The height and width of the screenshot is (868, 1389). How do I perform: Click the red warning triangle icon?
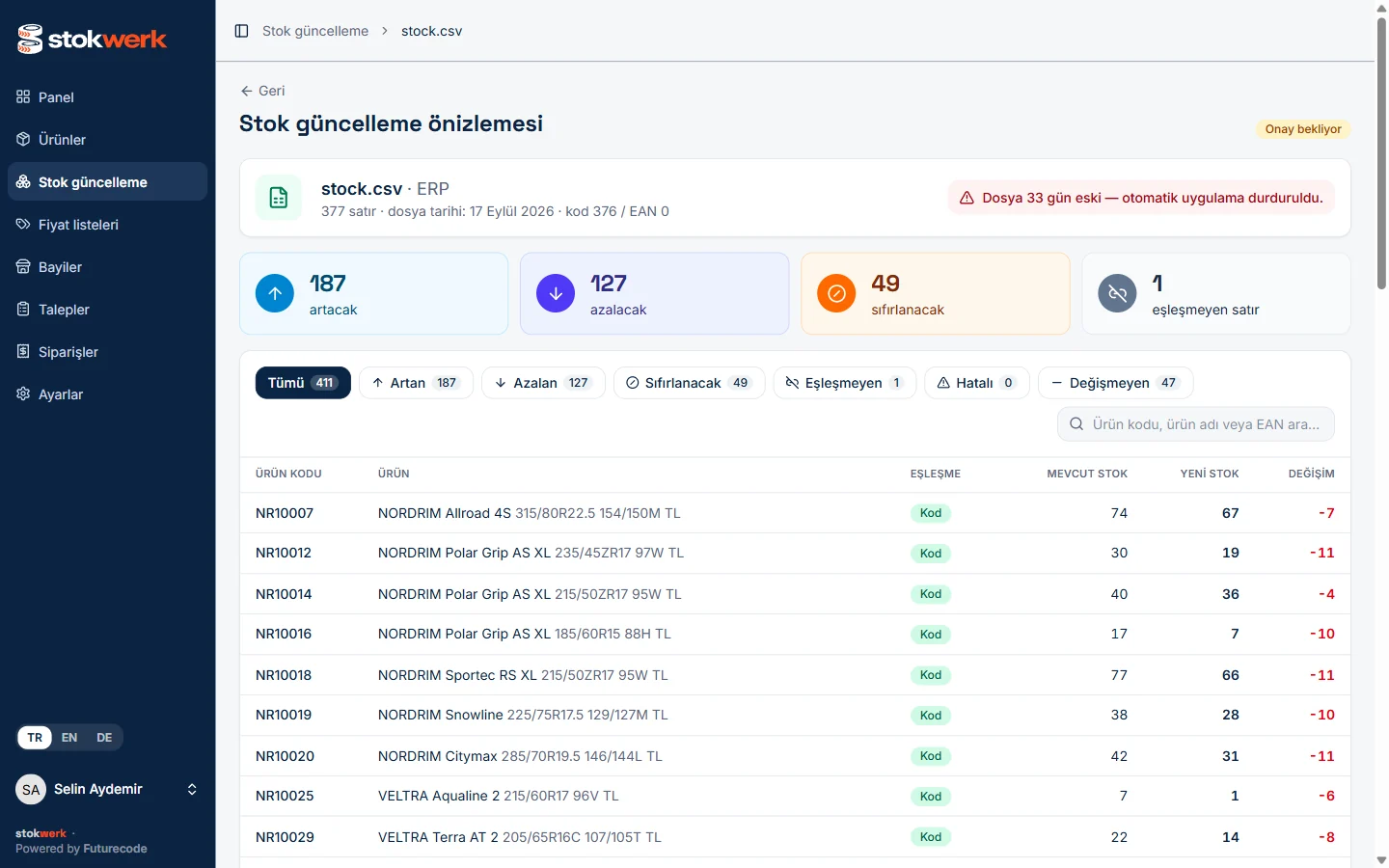point(967,198)
